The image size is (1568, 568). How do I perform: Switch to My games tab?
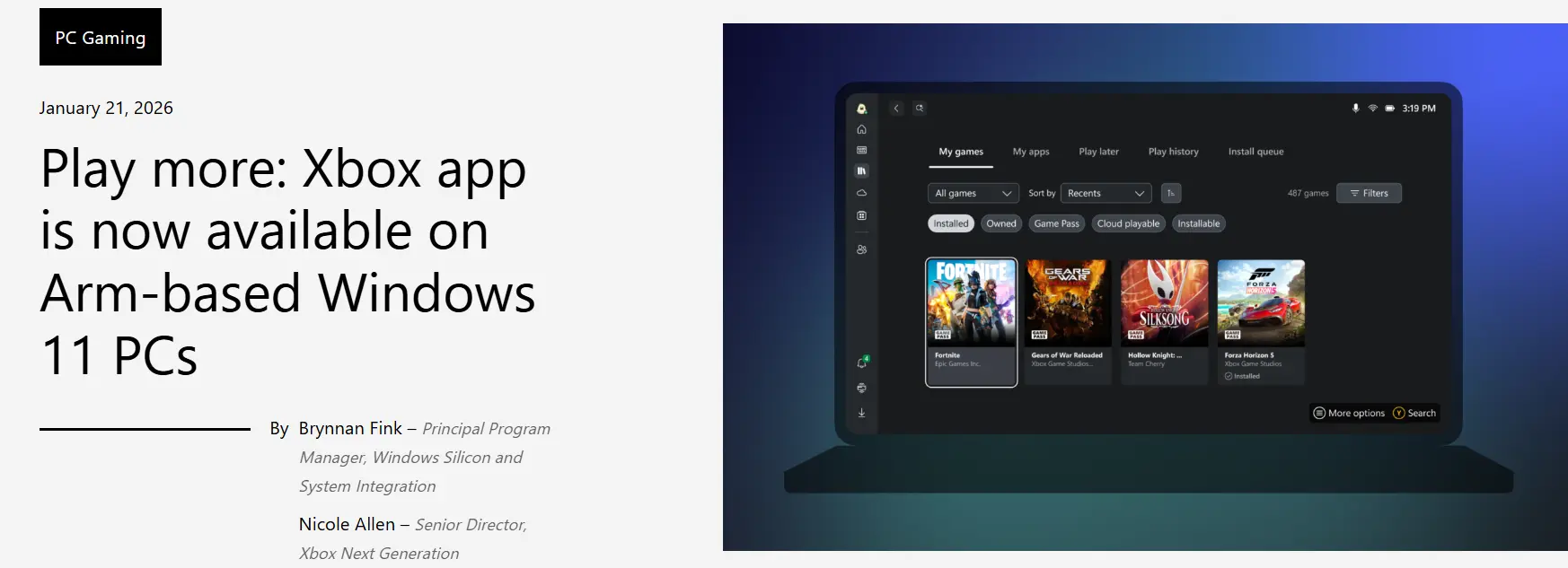[x=961, y=152]
